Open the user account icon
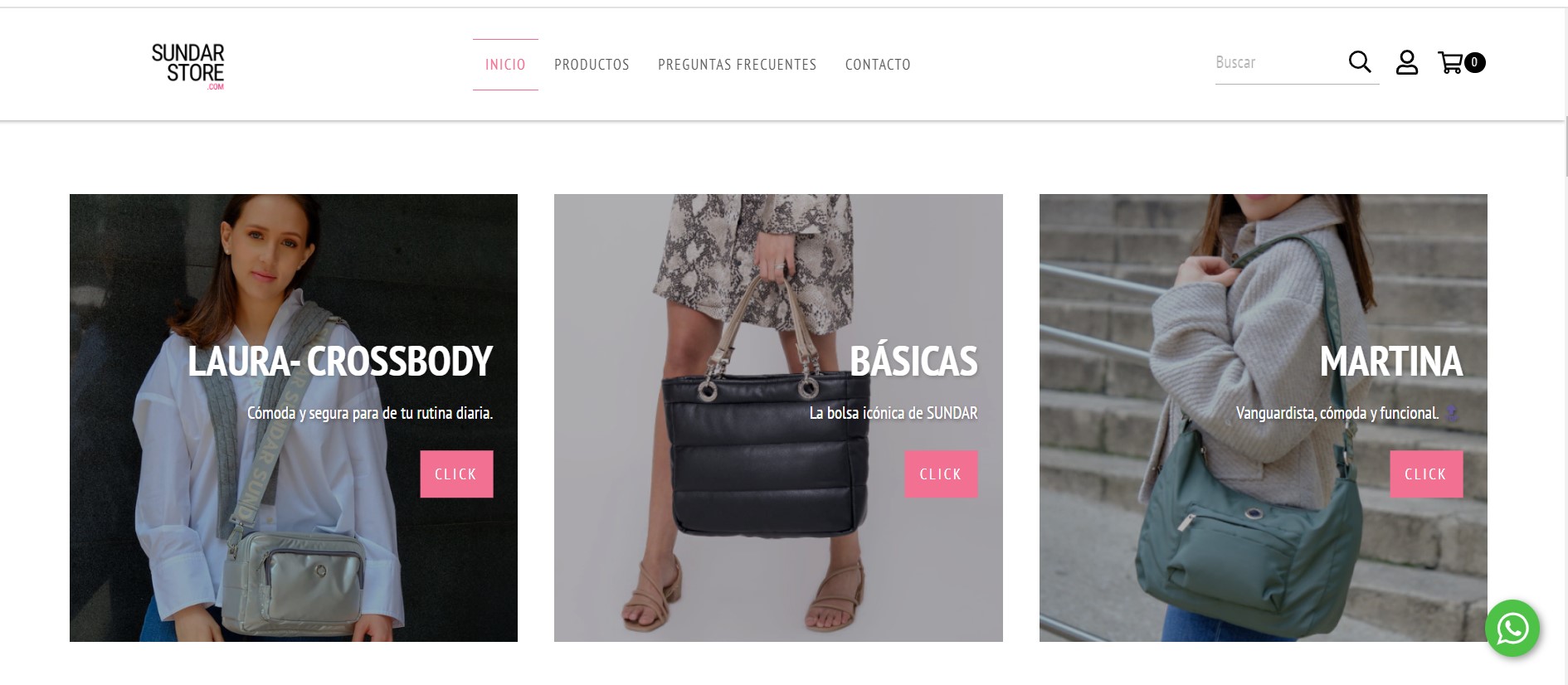Image resolution: width=1568 pixels, height=685 pixels. [1407, 62]
